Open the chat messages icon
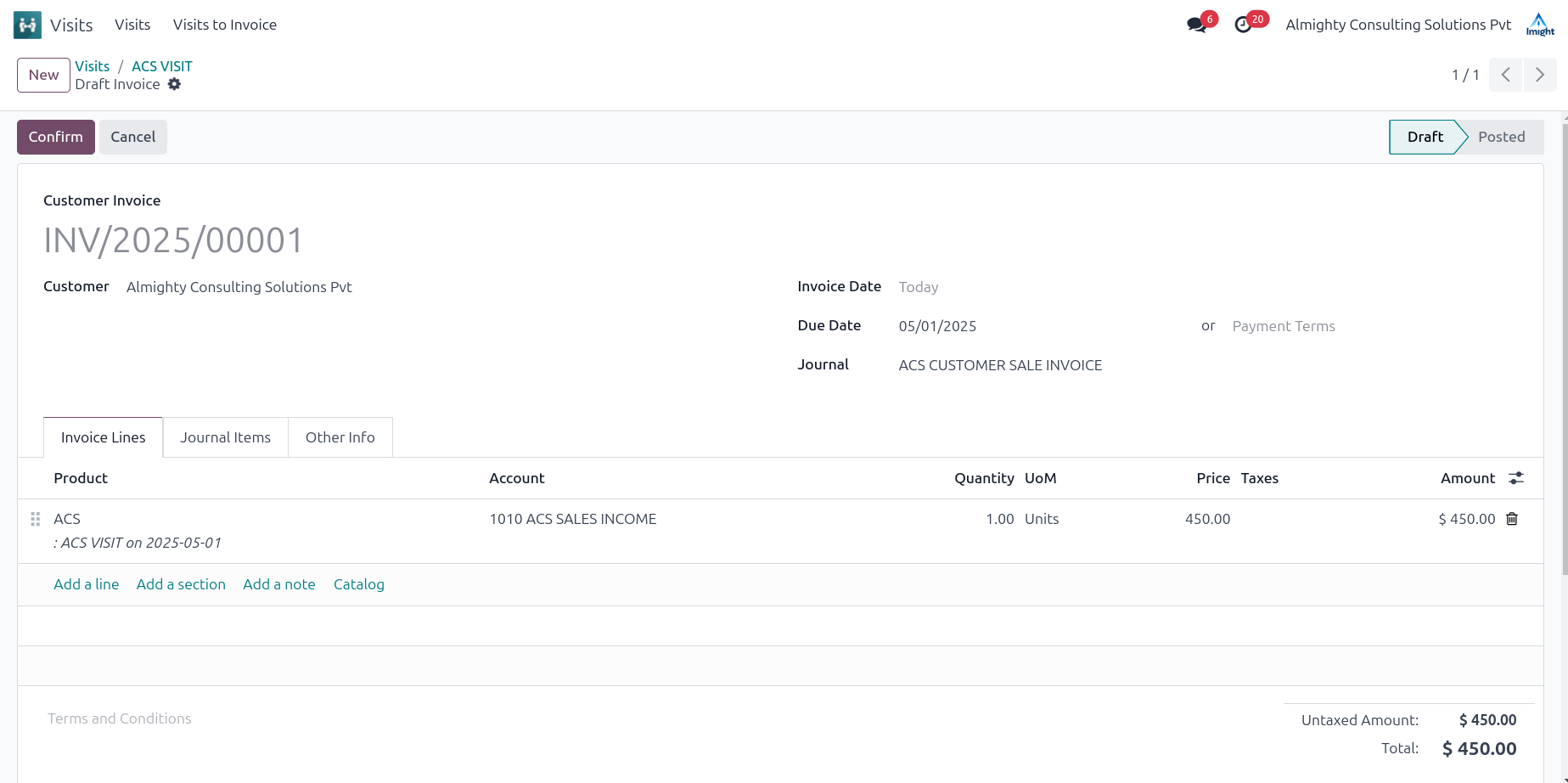1568x783 pixels. tap(1197, 25)
